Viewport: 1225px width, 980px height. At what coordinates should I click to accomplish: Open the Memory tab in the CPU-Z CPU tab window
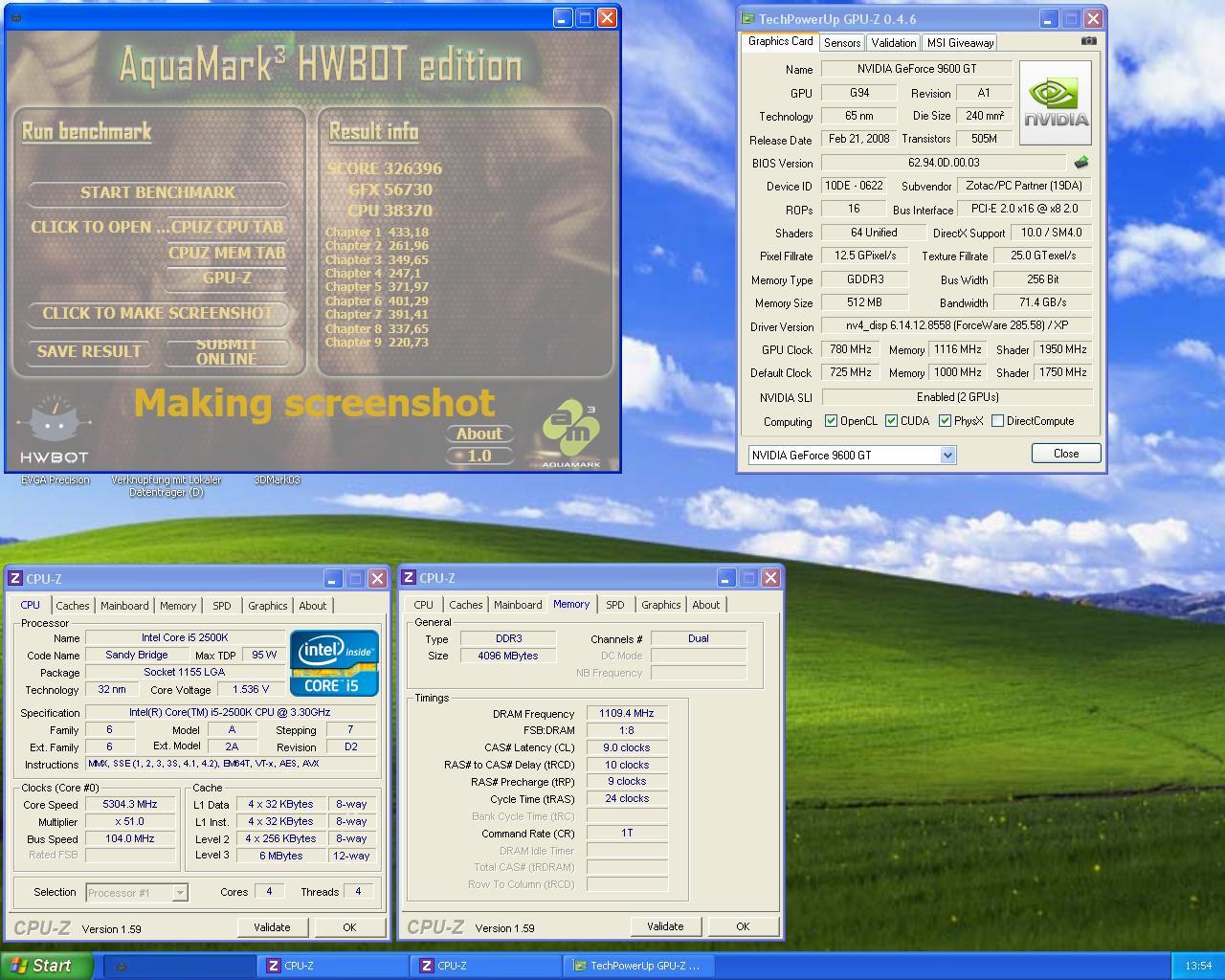tap(178, 606)
